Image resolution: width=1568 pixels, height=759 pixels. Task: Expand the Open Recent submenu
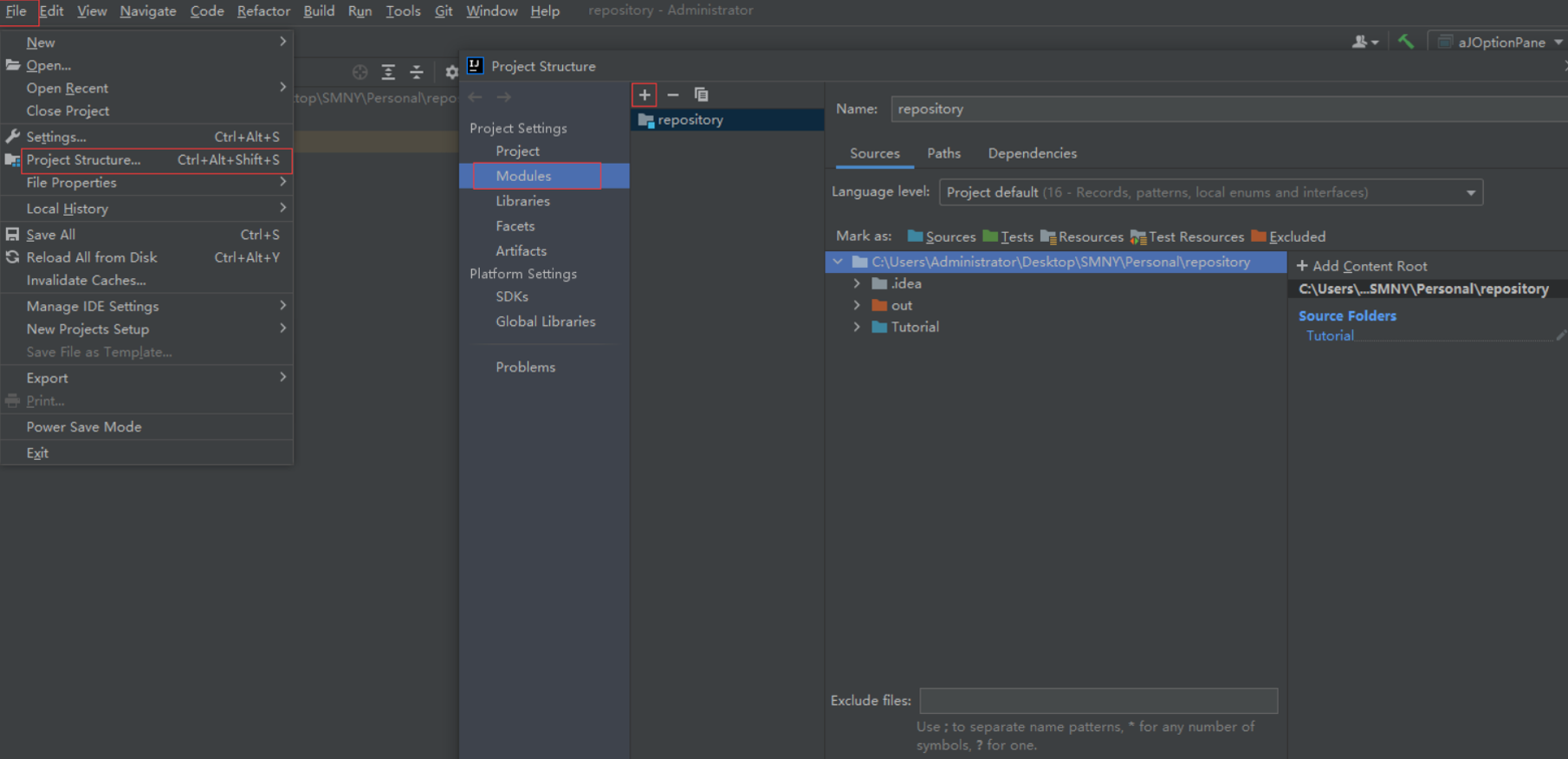146,88
